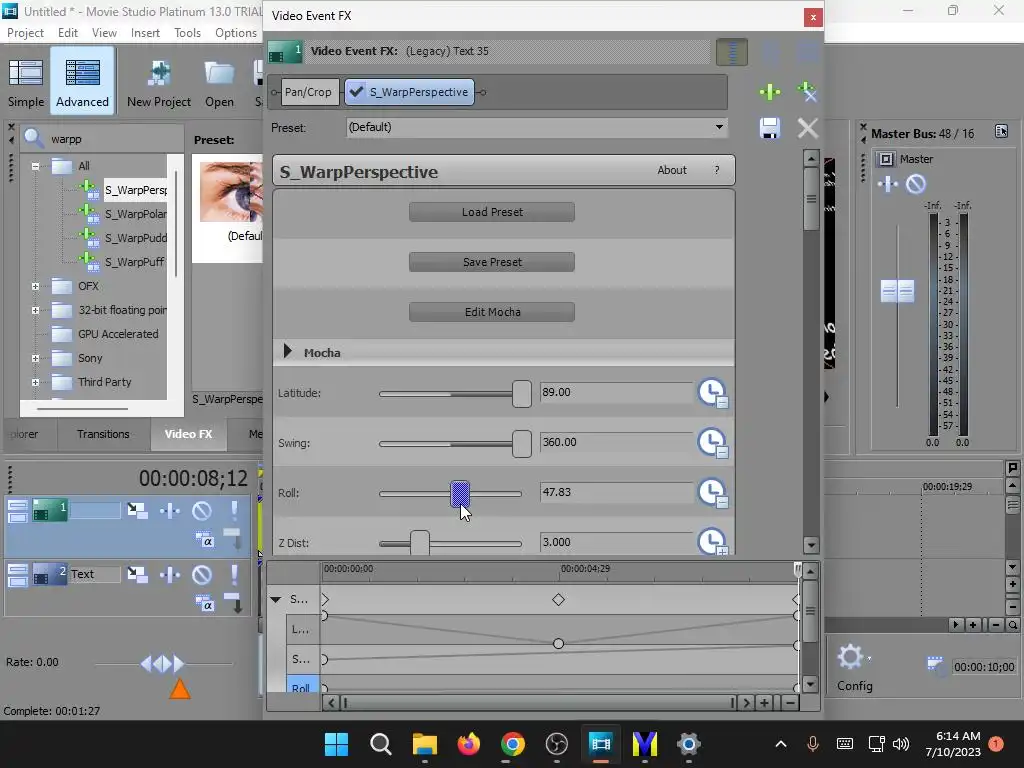Open track 1 Track FX icon

(170, 510)
